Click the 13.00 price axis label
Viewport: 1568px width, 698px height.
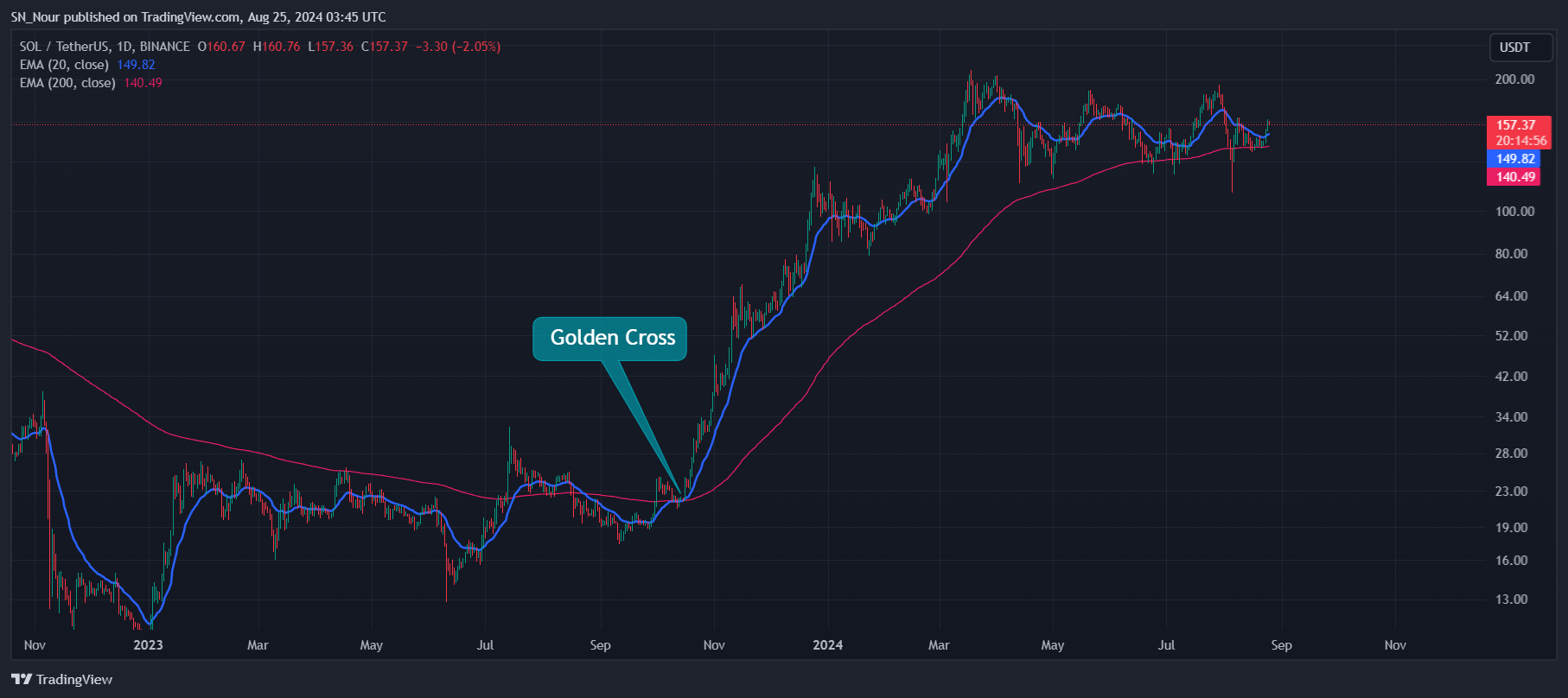click(1512, 600)
